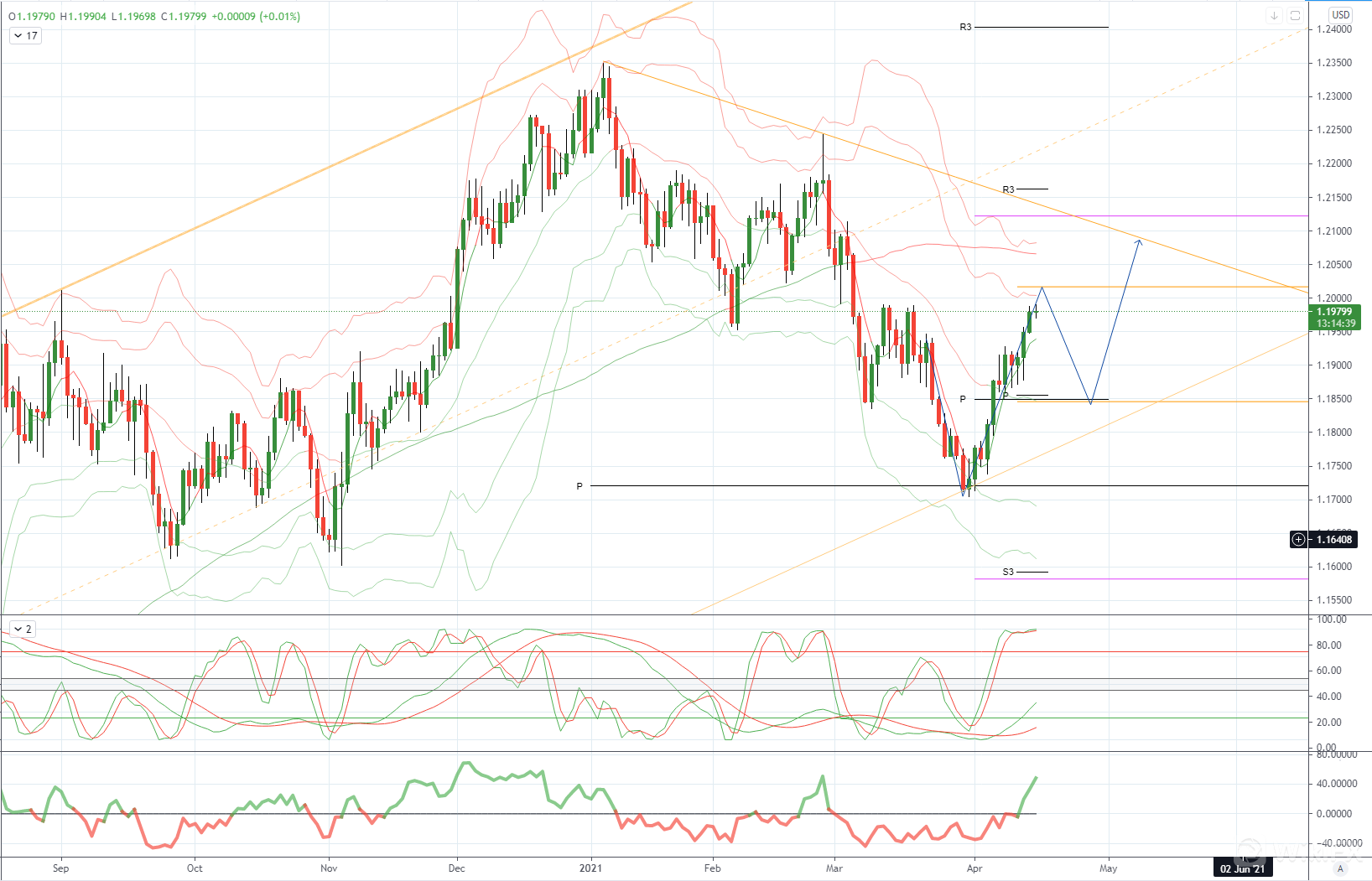This screenshot has width=1372, height=881.
Task: Select the blue forecast arrowhead near 1.21000
Action: pos(1139,243)
